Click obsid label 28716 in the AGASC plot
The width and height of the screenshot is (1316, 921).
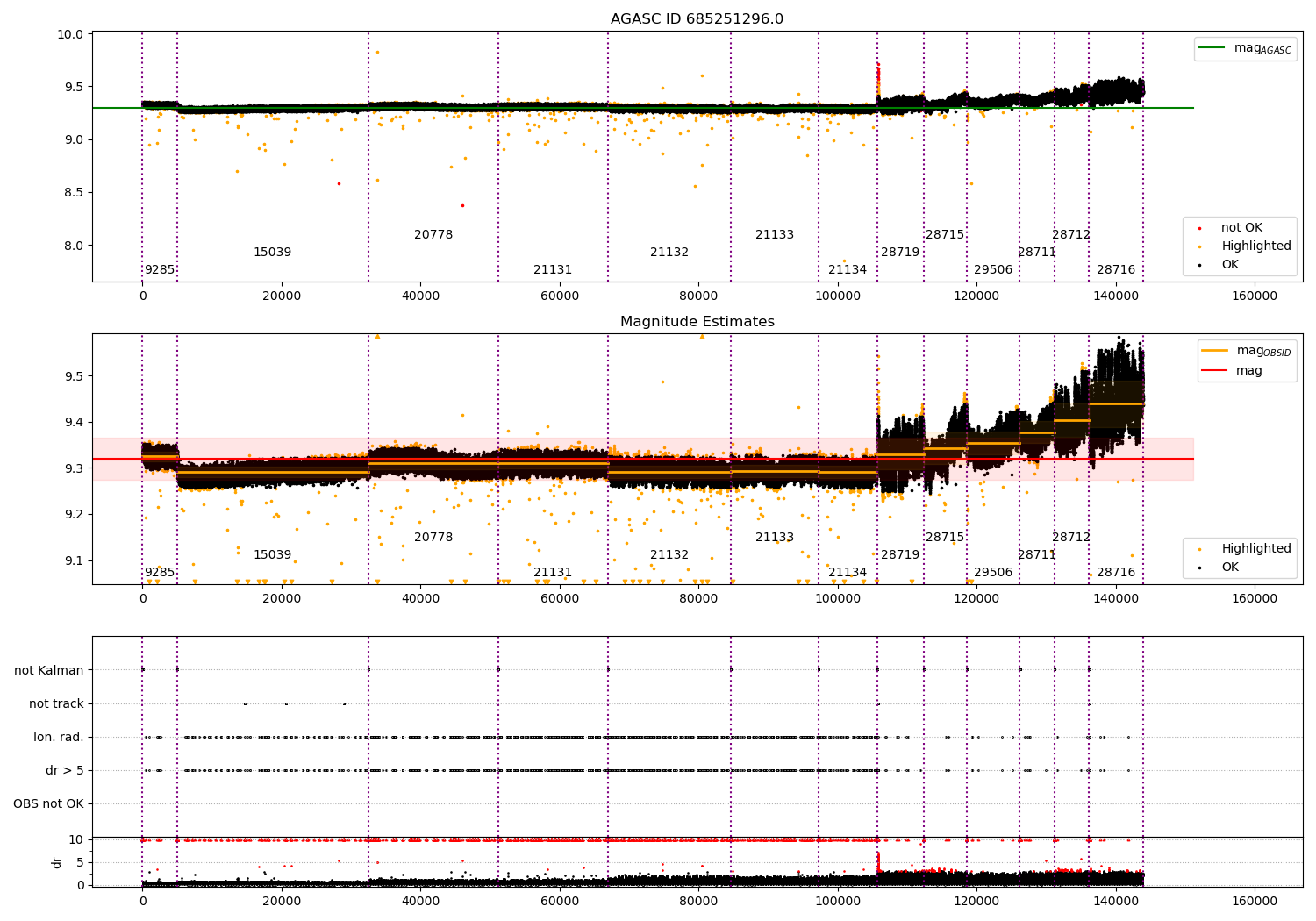click(1116, 270)
